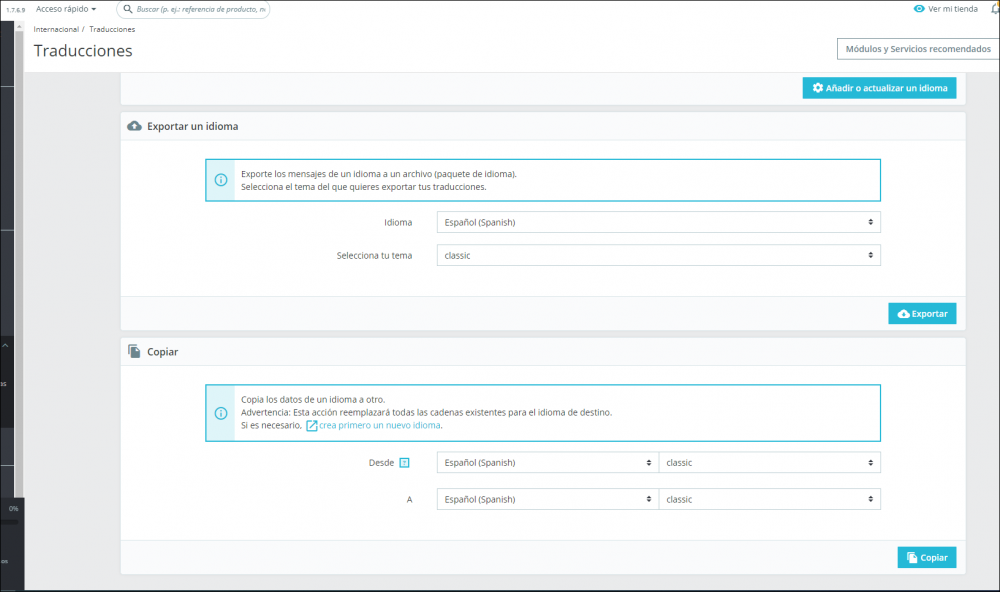Click the help icon next to Desde
This screenshot has width=1000, height=592.
404,462
